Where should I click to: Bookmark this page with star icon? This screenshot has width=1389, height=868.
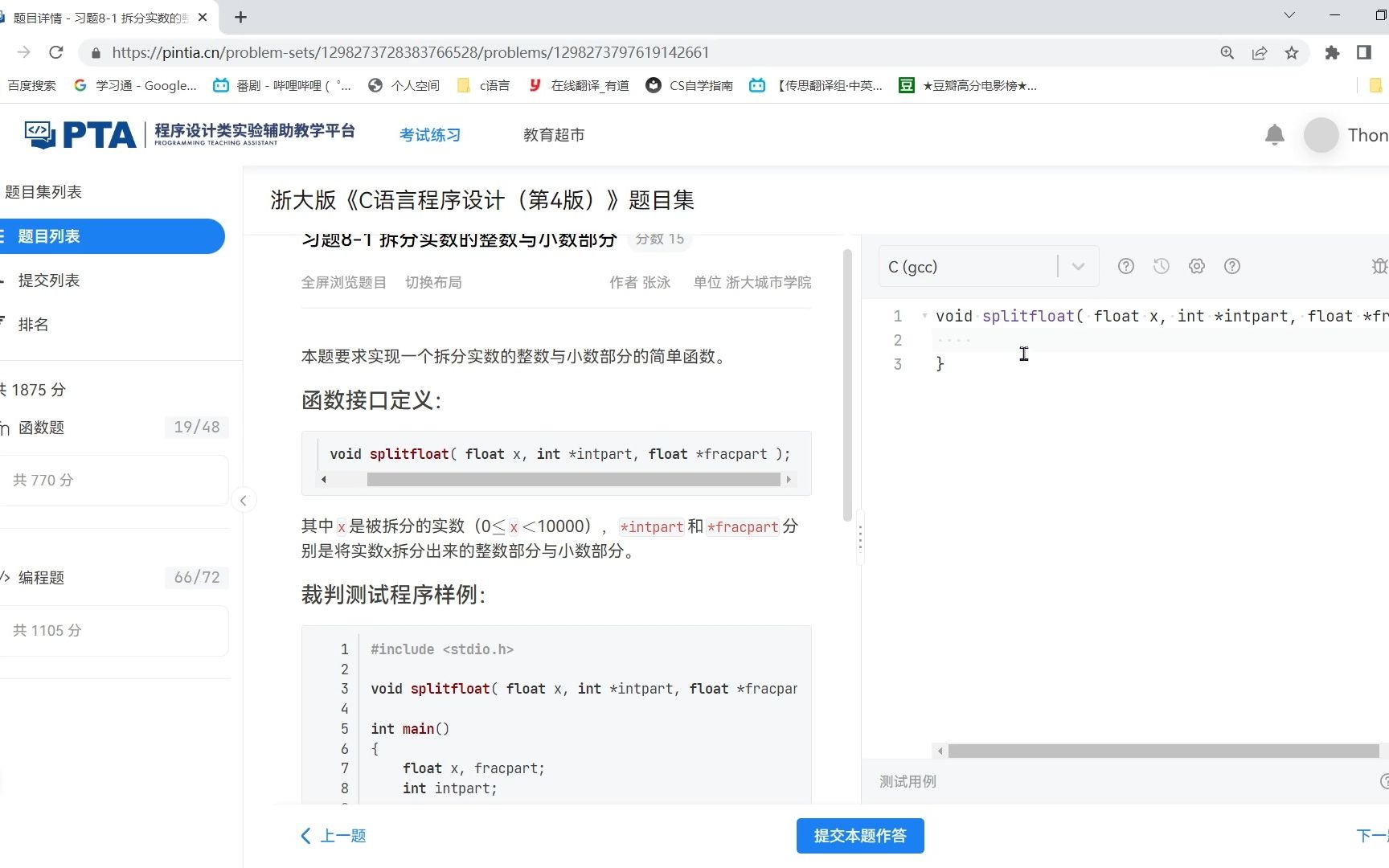1291,52
